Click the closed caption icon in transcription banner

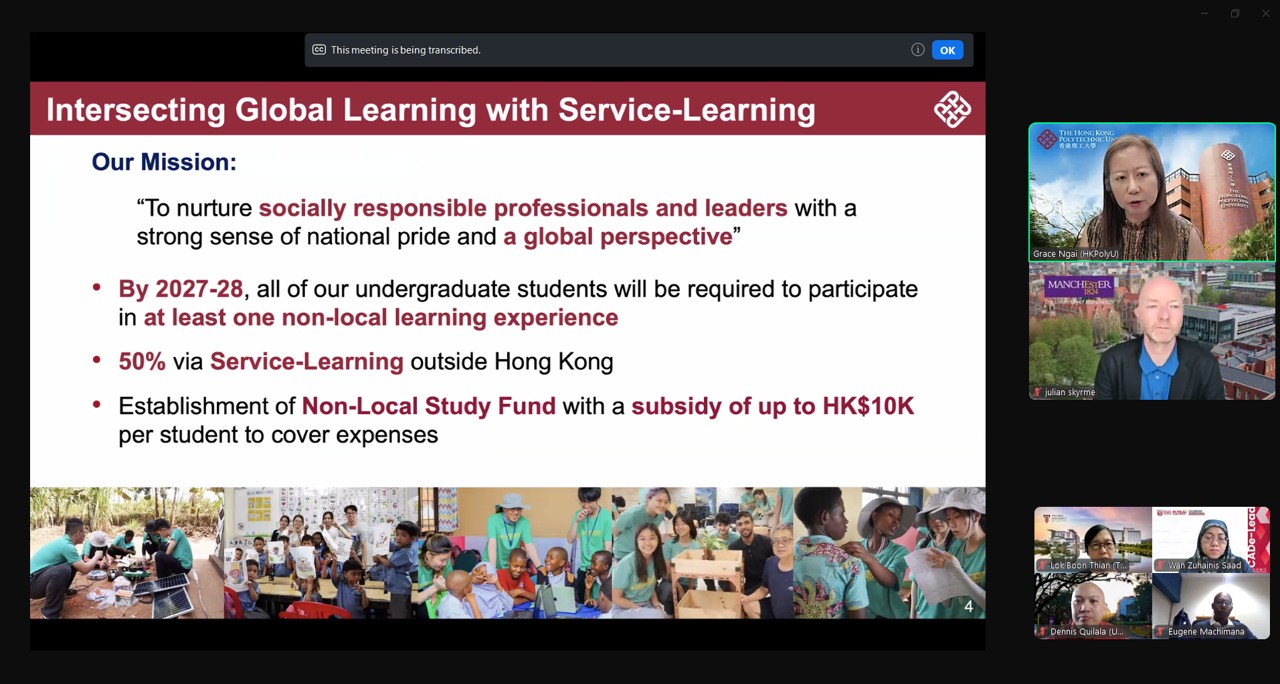click(x=319, y=50)
